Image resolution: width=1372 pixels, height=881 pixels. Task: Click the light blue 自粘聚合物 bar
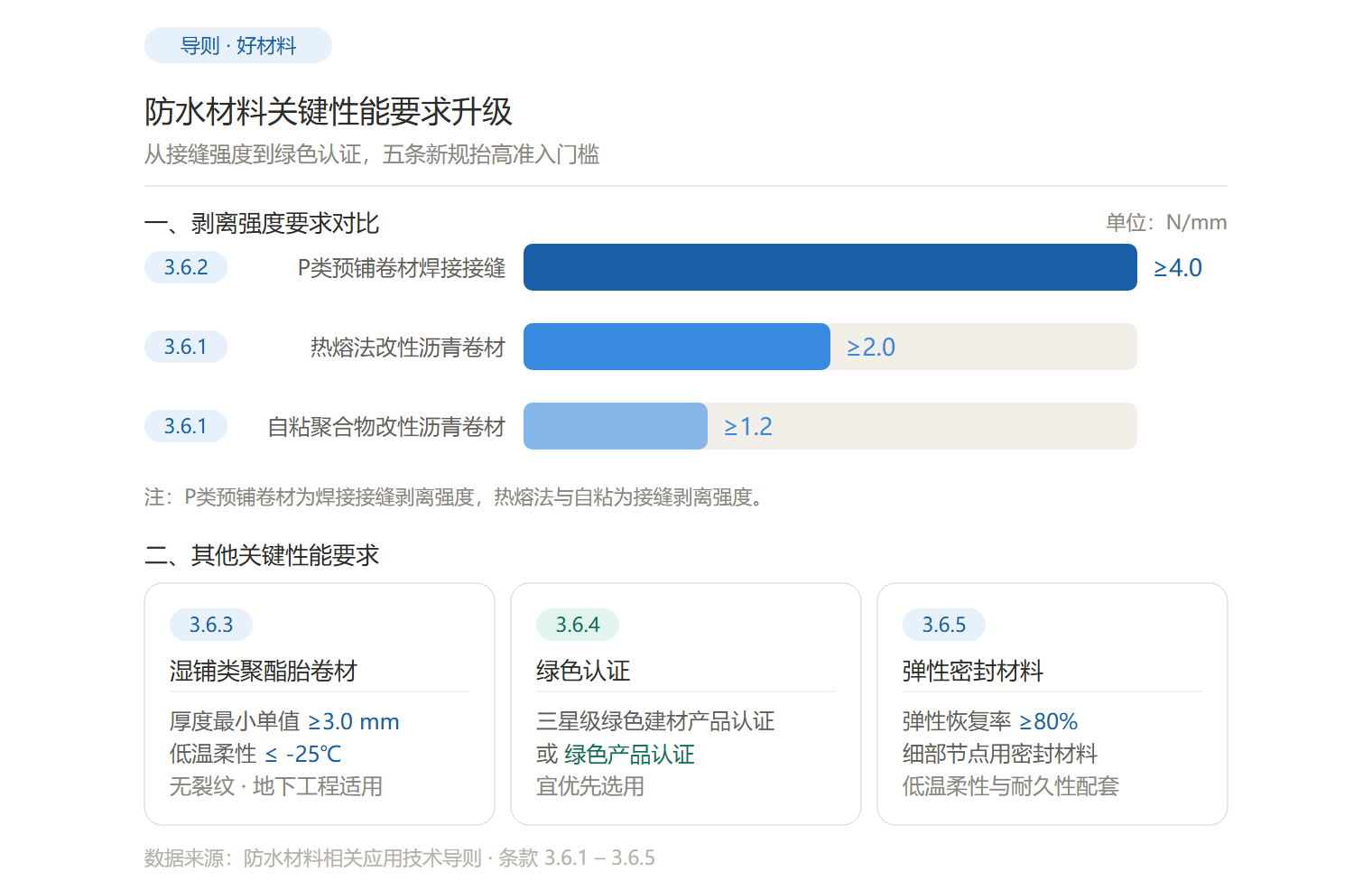coord(616,426)
